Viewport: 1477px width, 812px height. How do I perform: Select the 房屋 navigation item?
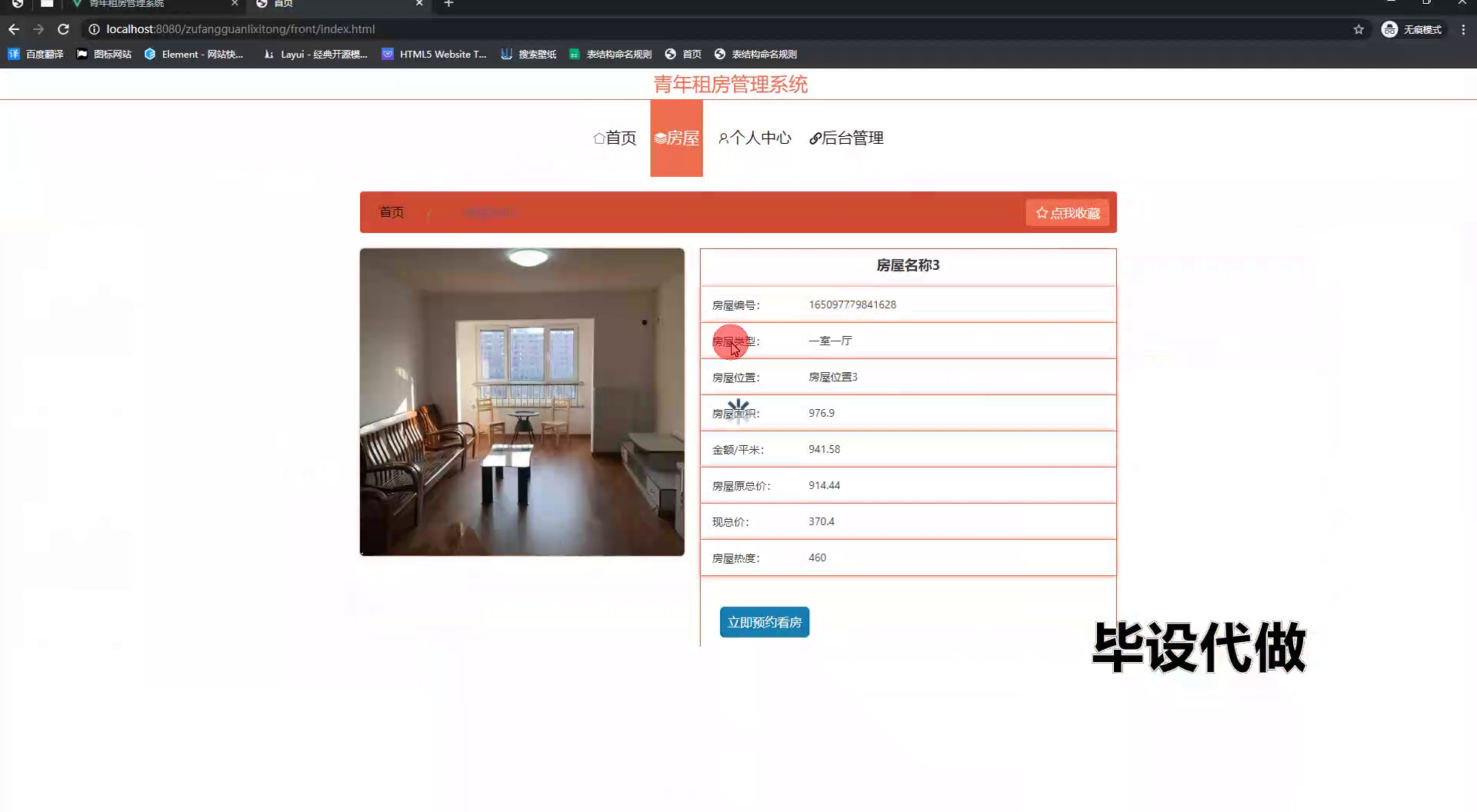click(x=676, y=138)
